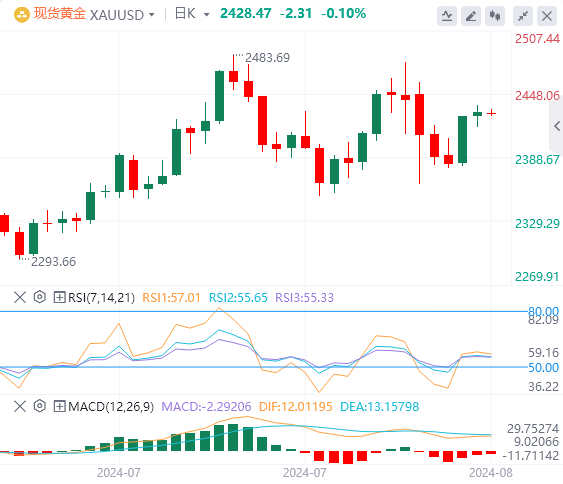Open the XAUUSD symbol dropdown arrow
The height and width of the screenshot is (484, 563).
152,15
